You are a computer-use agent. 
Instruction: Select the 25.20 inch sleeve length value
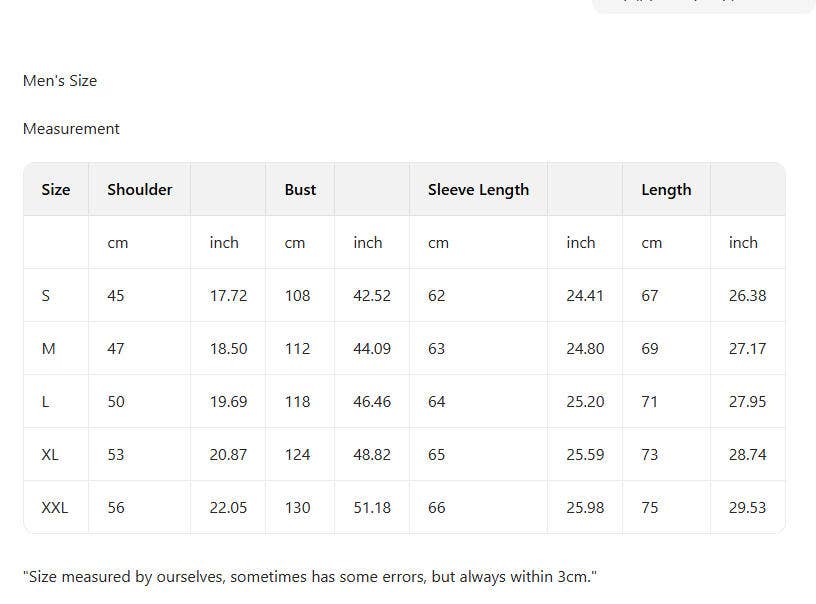point(585,401)
